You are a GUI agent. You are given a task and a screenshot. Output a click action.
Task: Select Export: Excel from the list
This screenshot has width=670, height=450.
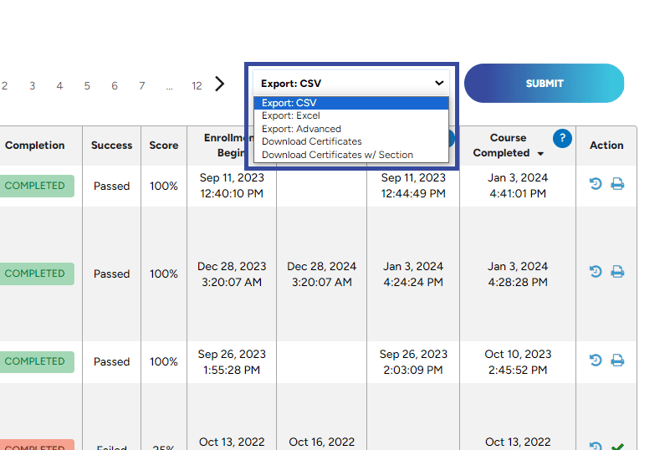pos(291,116)
